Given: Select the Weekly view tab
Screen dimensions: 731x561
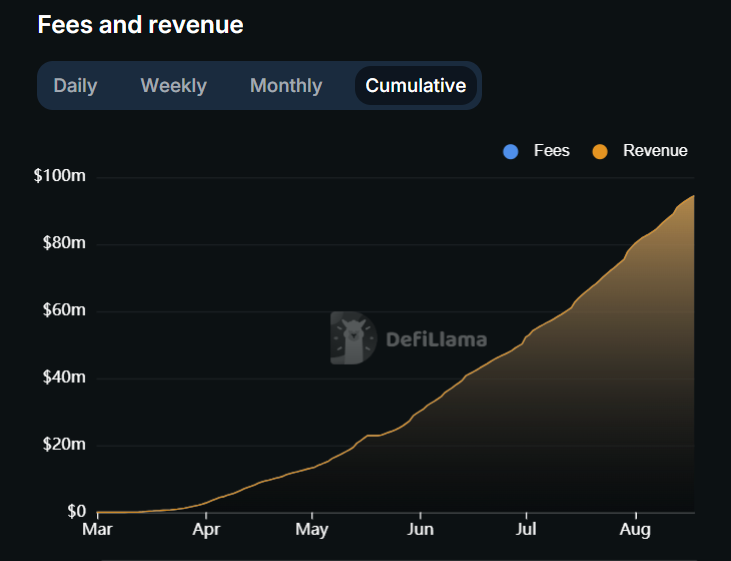Looking at the screenshot, I should 173,86.
